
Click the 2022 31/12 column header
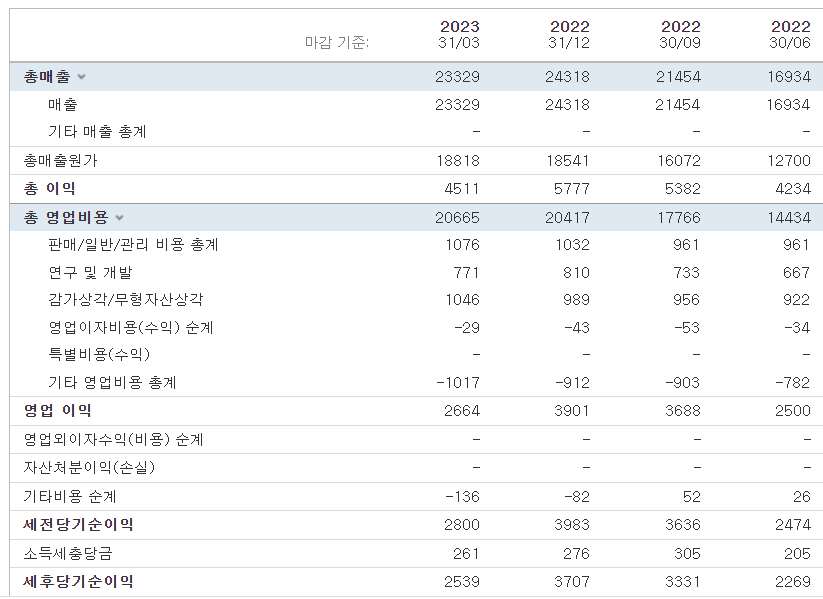[569, 35]
